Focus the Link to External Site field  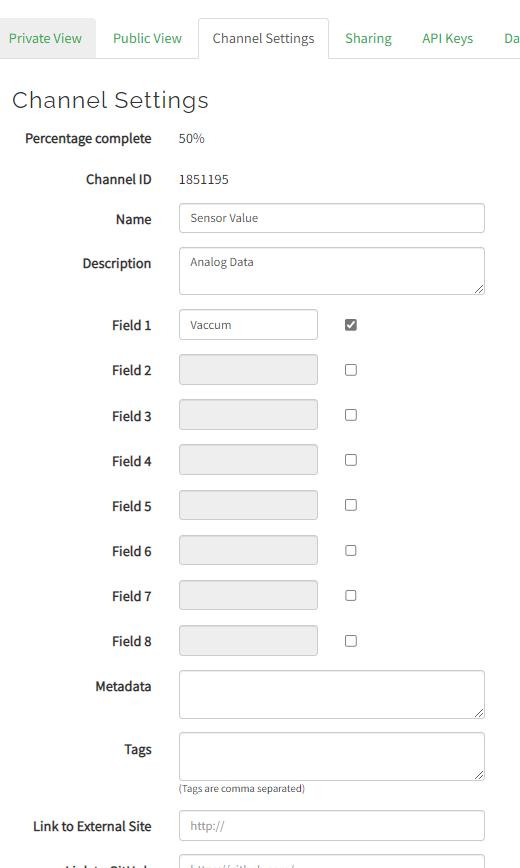[332, 825]
